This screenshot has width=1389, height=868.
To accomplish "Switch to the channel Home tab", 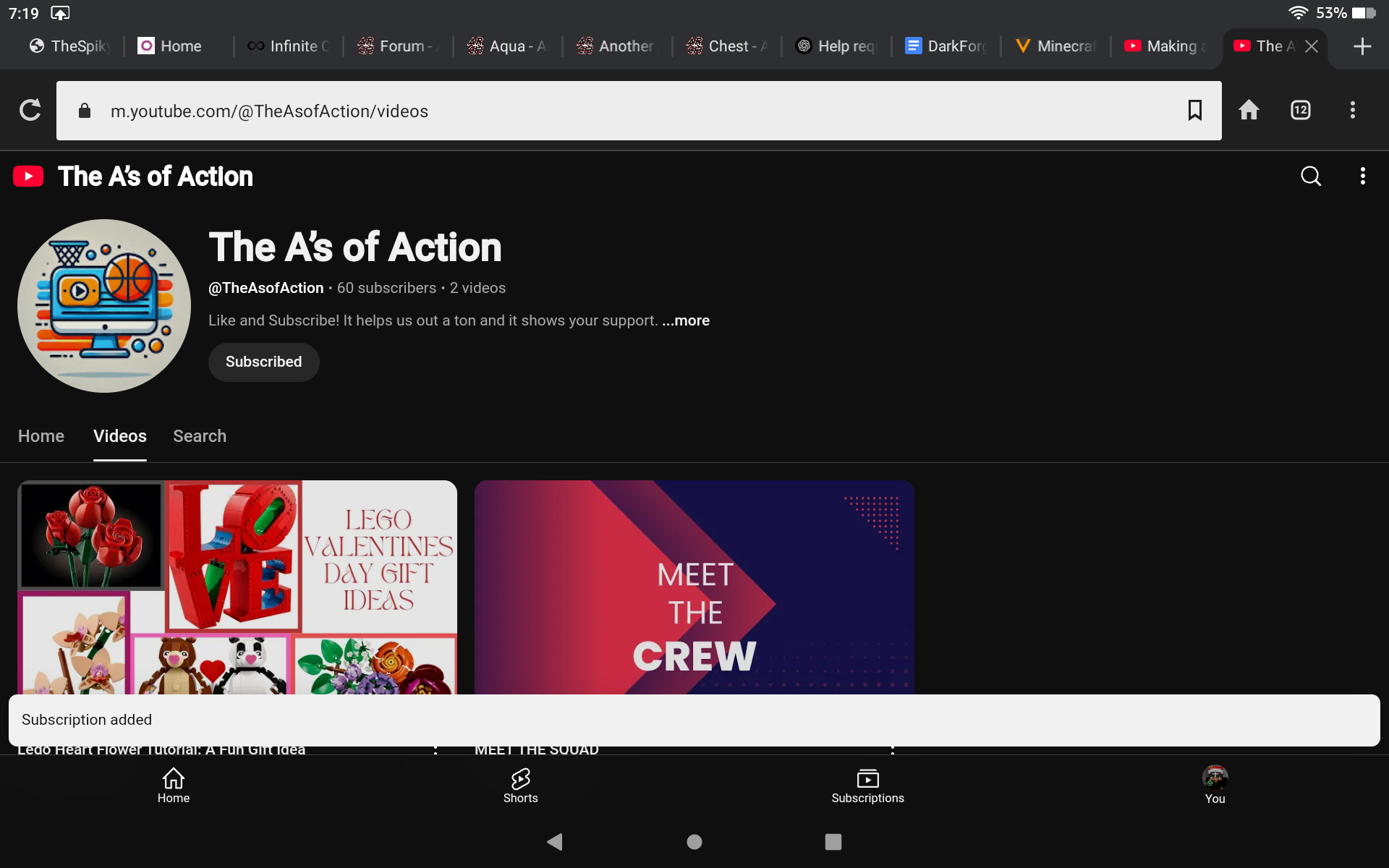I will point(41,436).
